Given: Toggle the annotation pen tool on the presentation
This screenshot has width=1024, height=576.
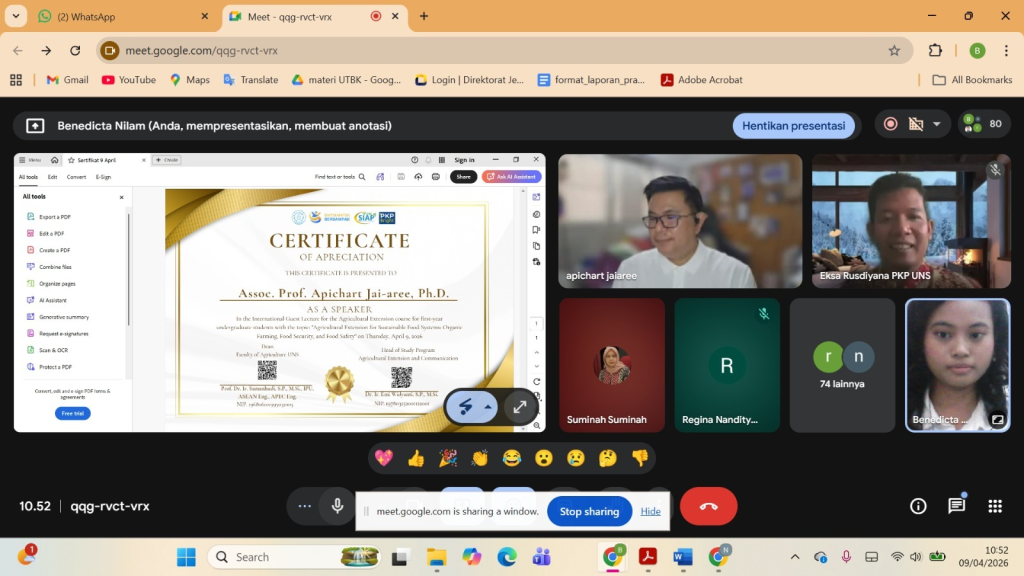Looking at the screenshot, I should [465, 406].
